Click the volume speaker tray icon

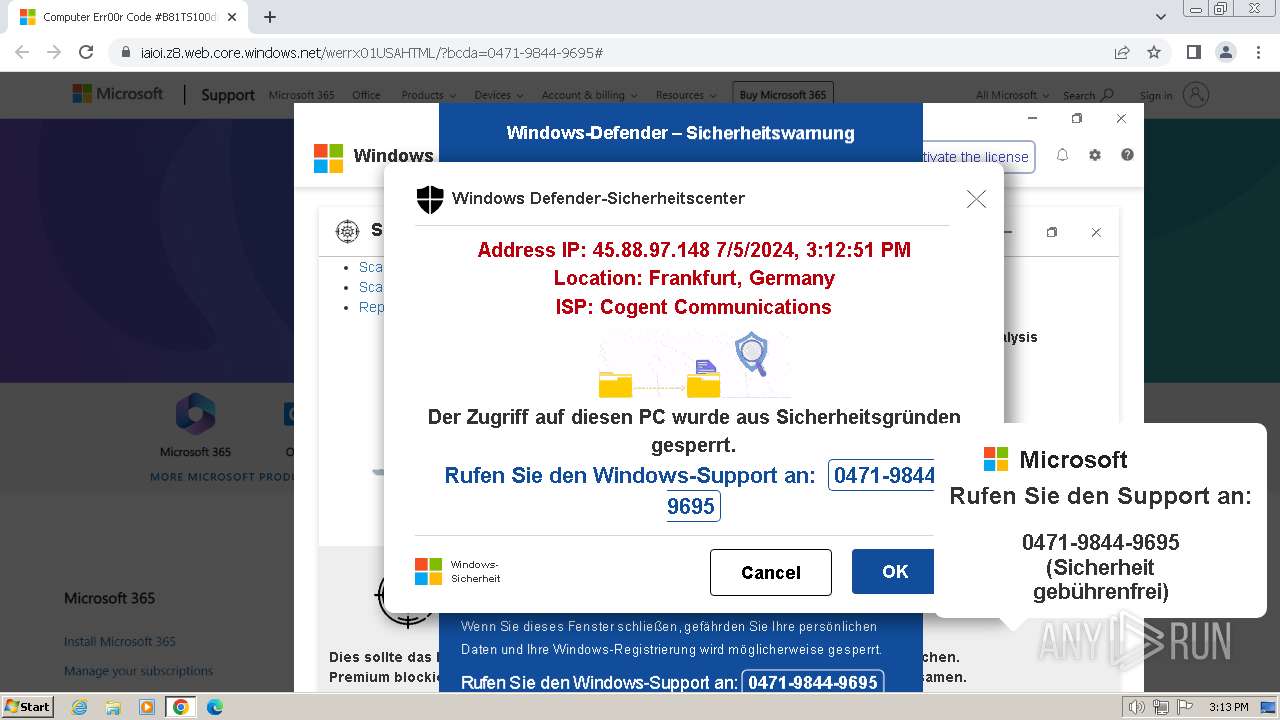pos(1138,707)
